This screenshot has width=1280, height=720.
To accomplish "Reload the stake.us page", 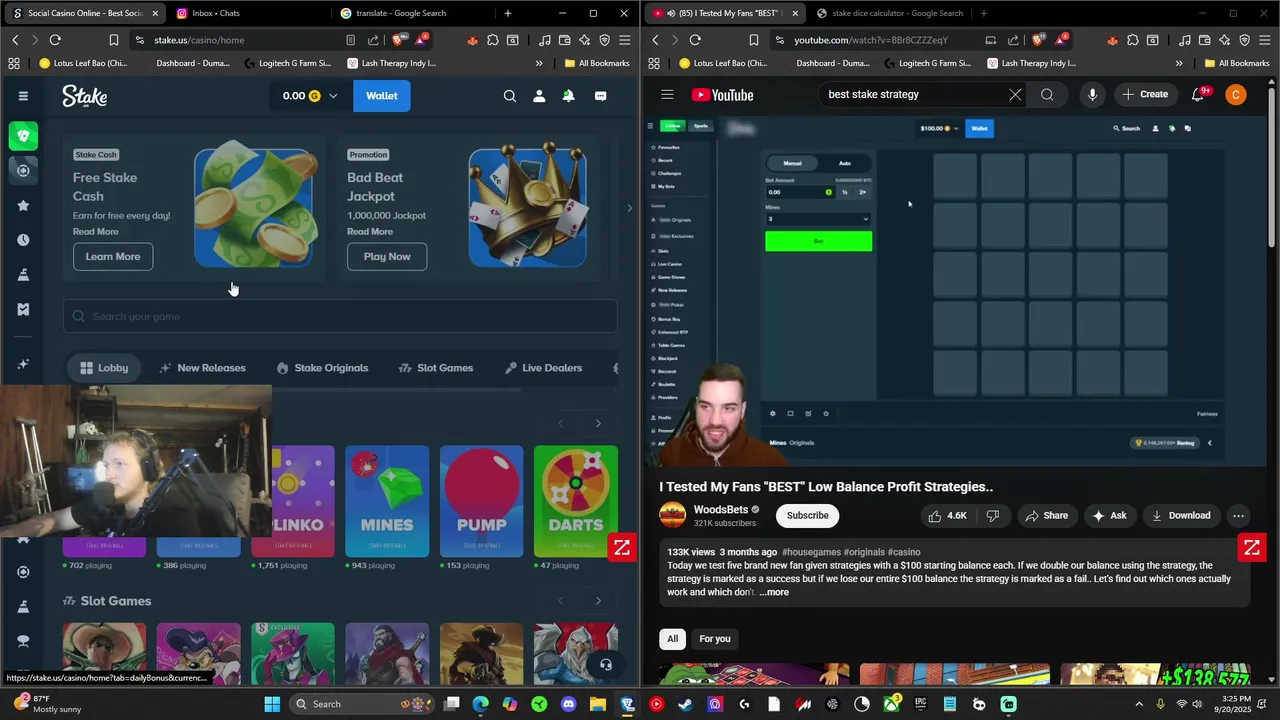I will (x=55, y=40).
